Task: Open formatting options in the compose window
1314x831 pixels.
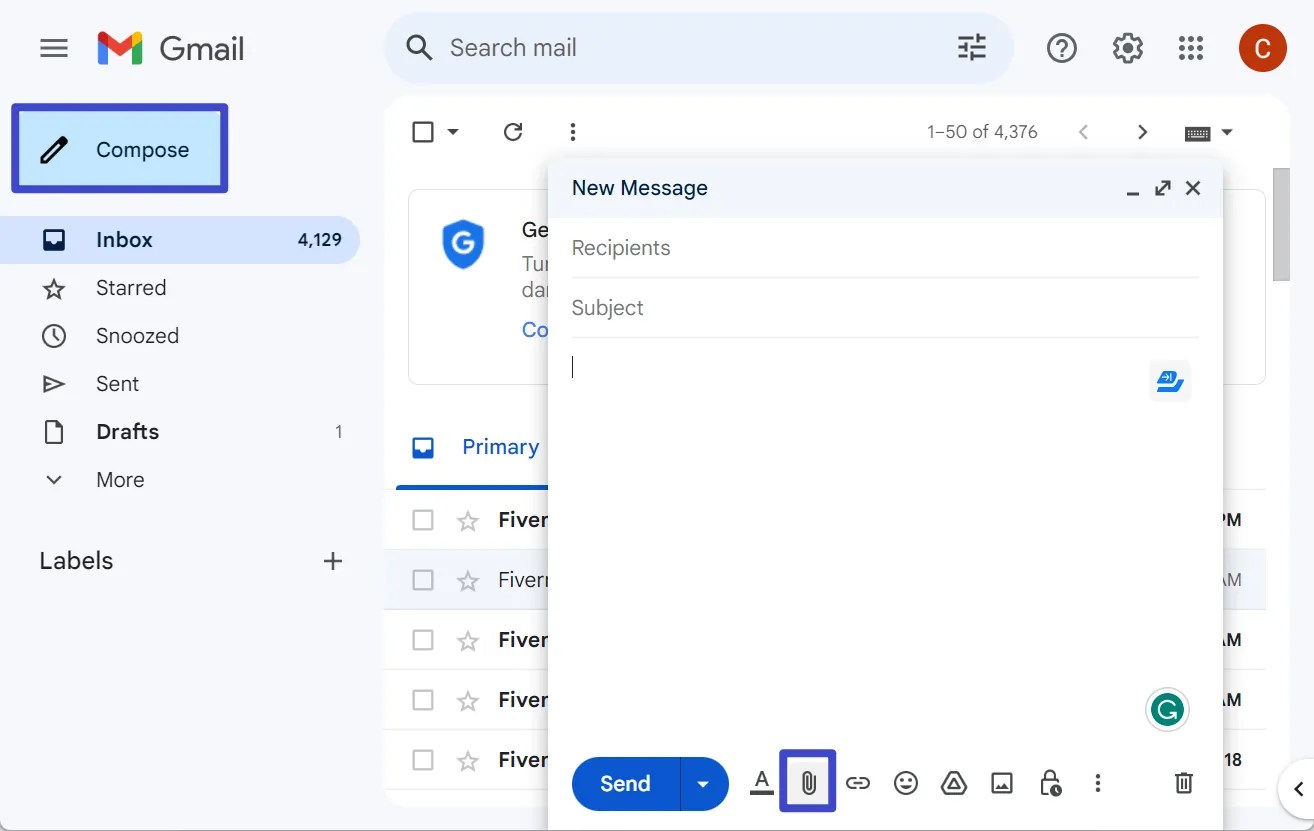Action: tap(761, 783)
